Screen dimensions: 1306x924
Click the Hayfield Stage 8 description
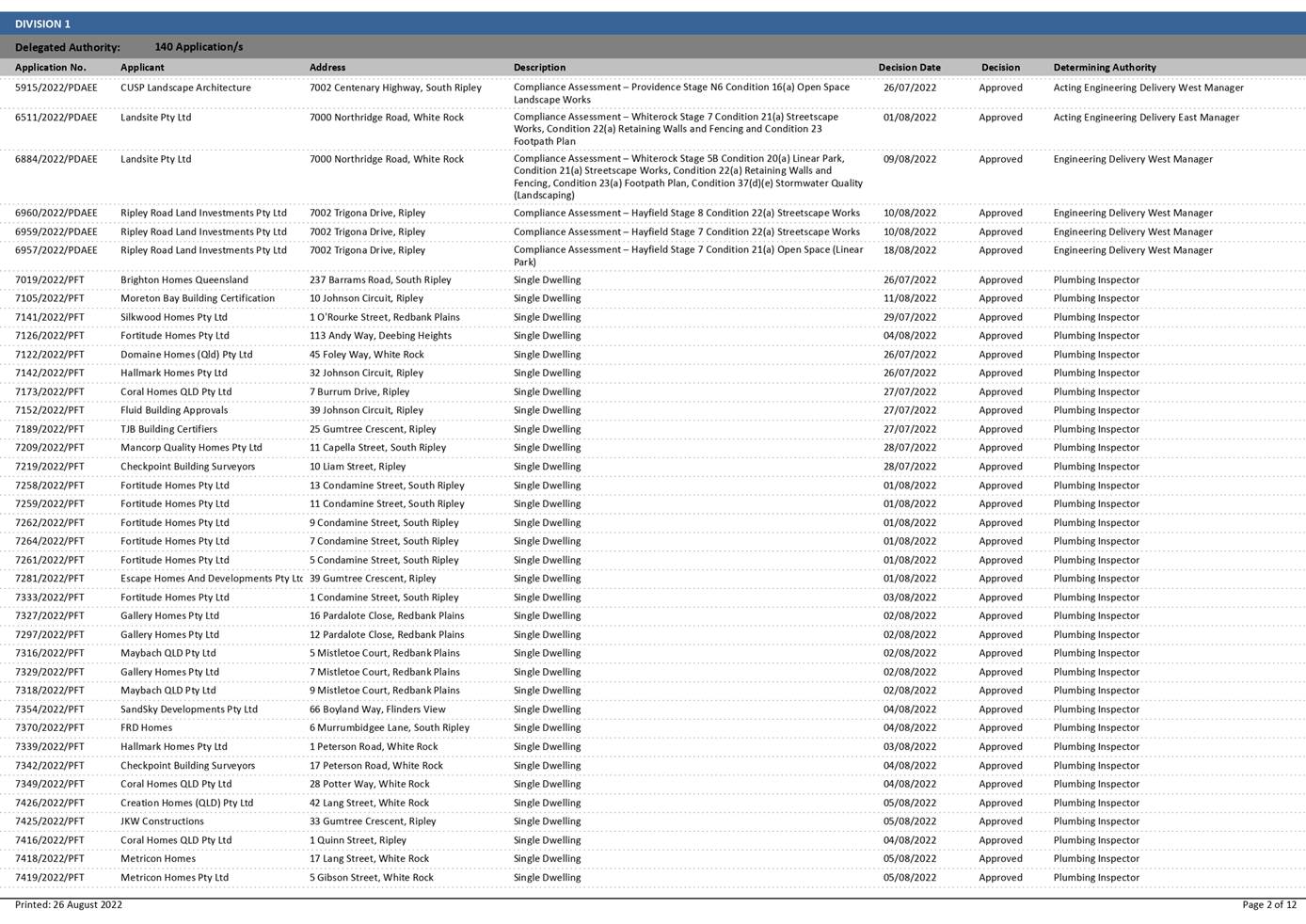click(x=687, y=213)
